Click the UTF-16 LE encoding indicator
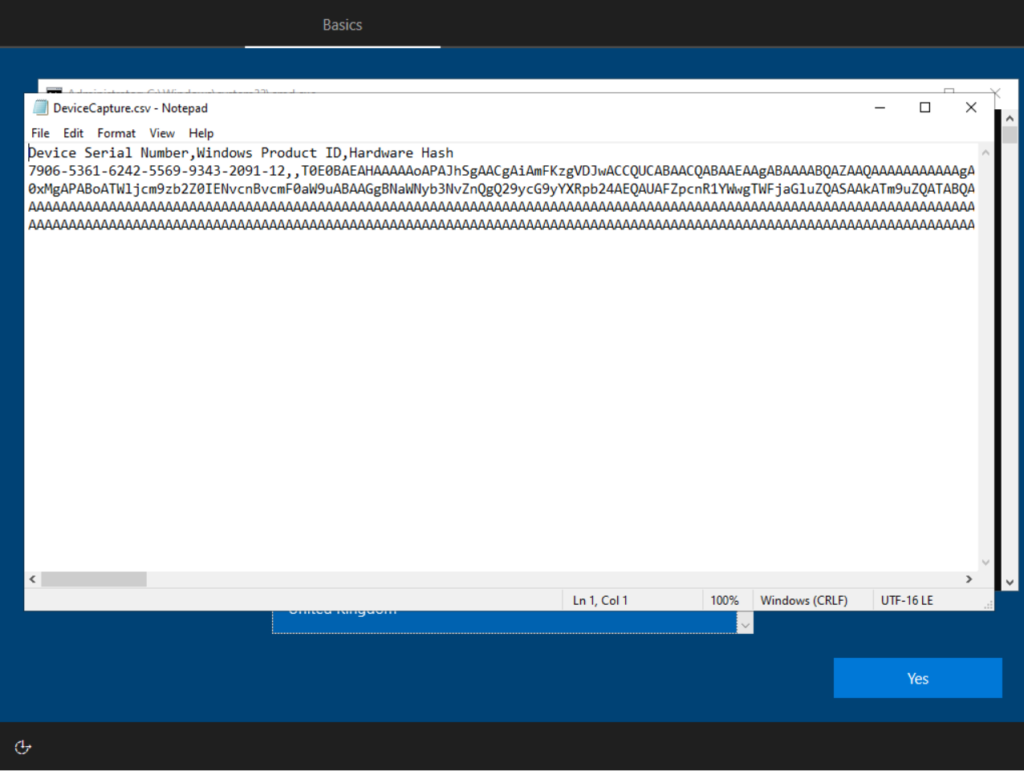Screen dimensions: 1024x771 908,599
